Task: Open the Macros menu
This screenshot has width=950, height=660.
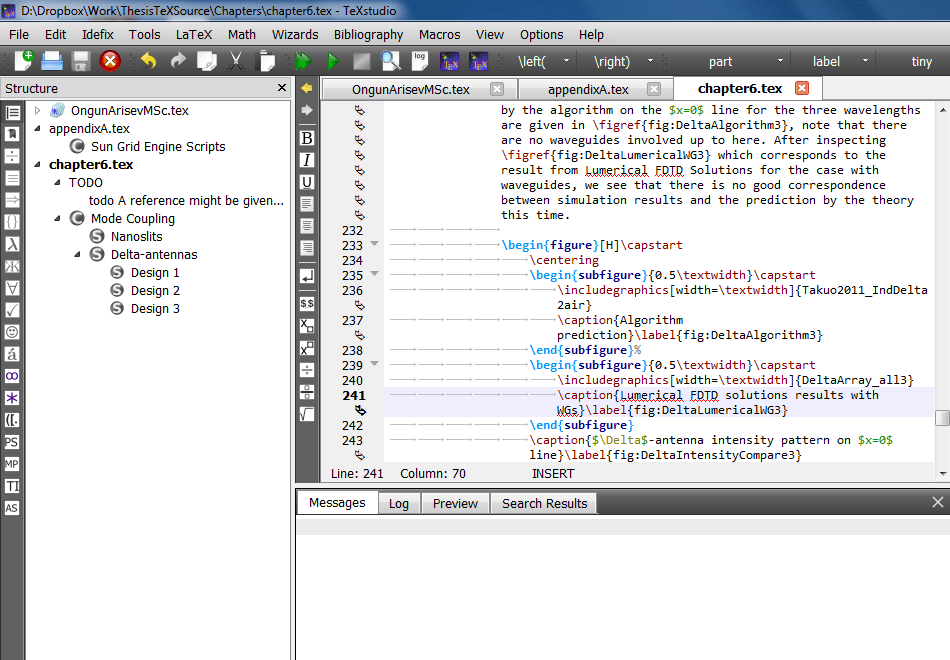Action: coord(440,35)
